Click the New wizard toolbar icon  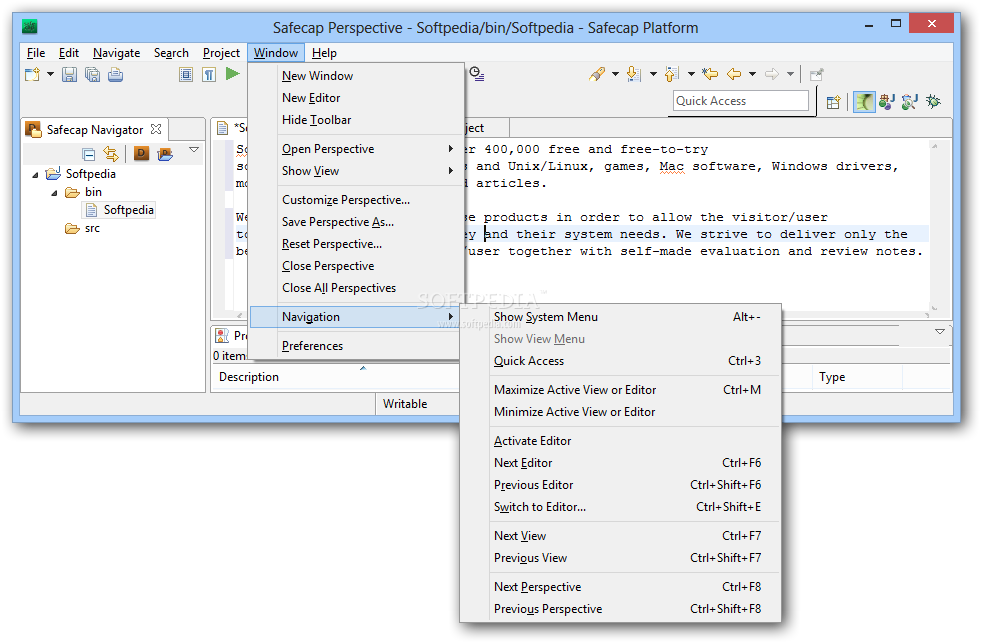(32, 75)
